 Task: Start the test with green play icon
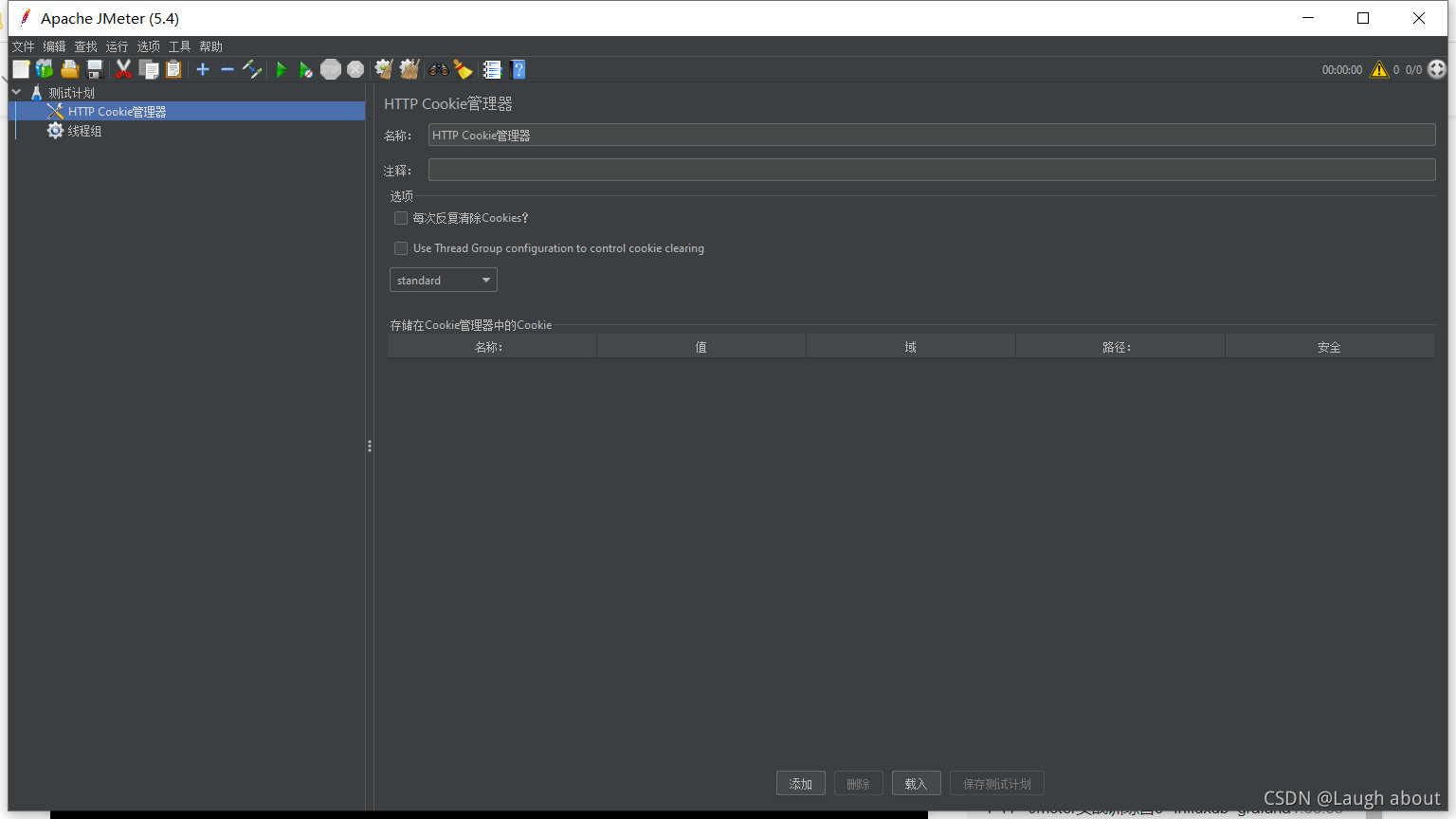(281, 69)
